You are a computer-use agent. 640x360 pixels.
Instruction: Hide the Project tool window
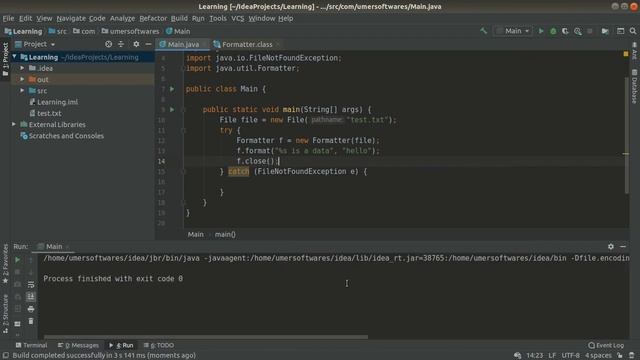click(148, 44)
